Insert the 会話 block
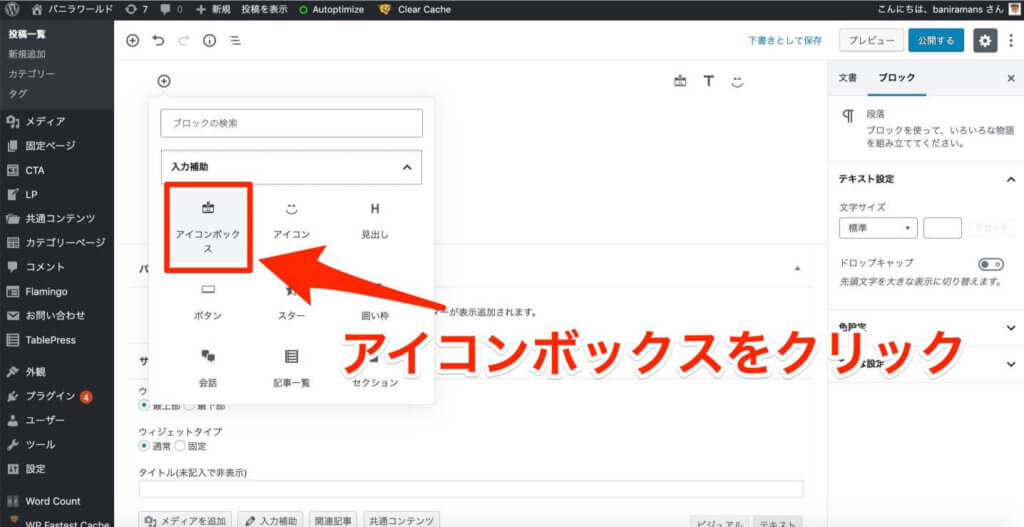 click(208, 368)
